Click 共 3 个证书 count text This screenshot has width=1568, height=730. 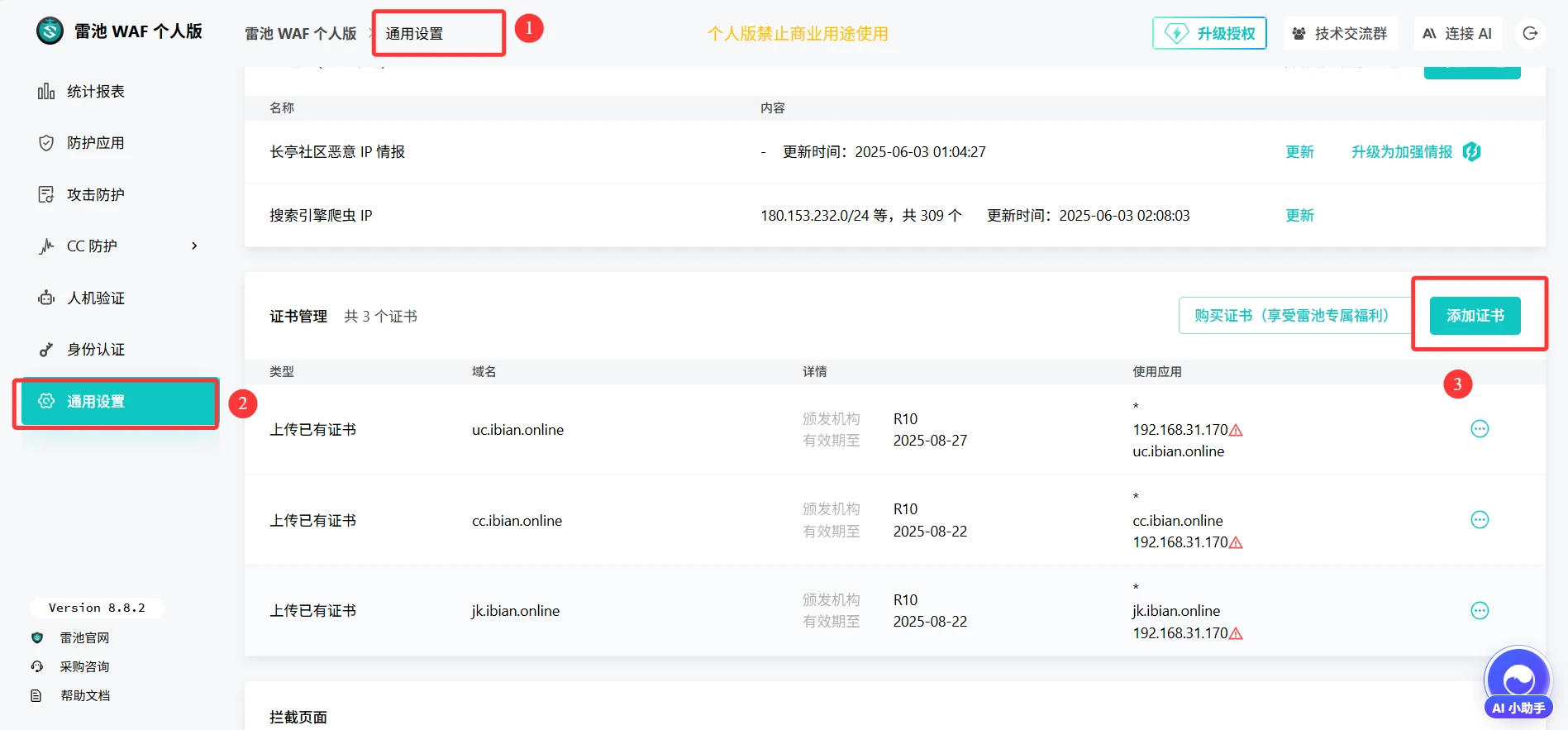[380, 317]
